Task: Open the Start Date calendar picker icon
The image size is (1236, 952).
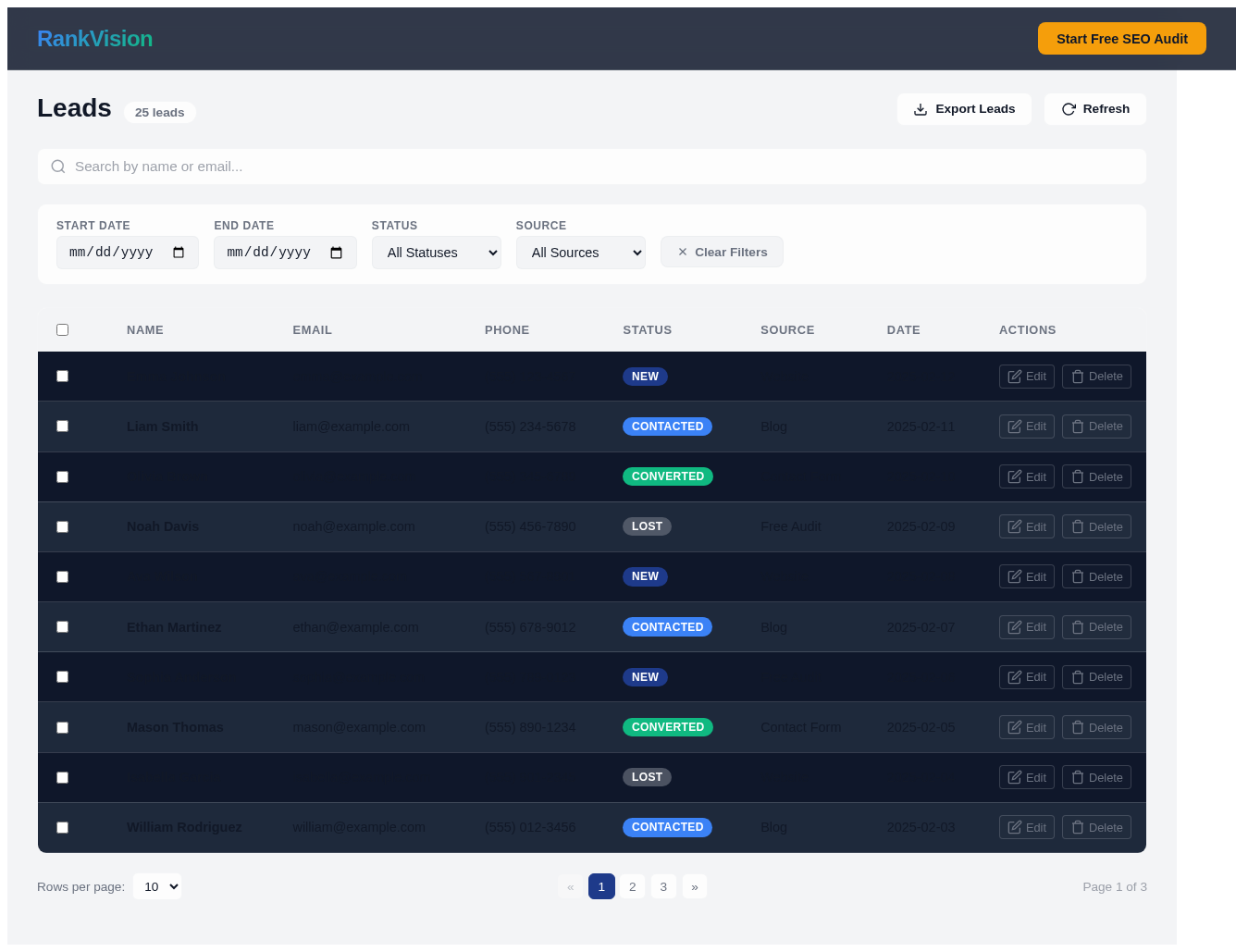Action: [x=179, y=253]
